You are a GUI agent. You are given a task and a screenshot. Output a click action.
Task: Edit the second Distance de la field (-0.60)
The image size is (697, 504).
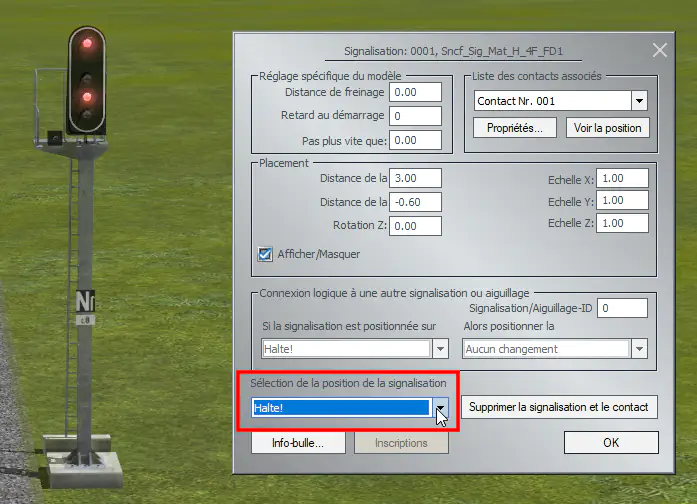[415, 202]
